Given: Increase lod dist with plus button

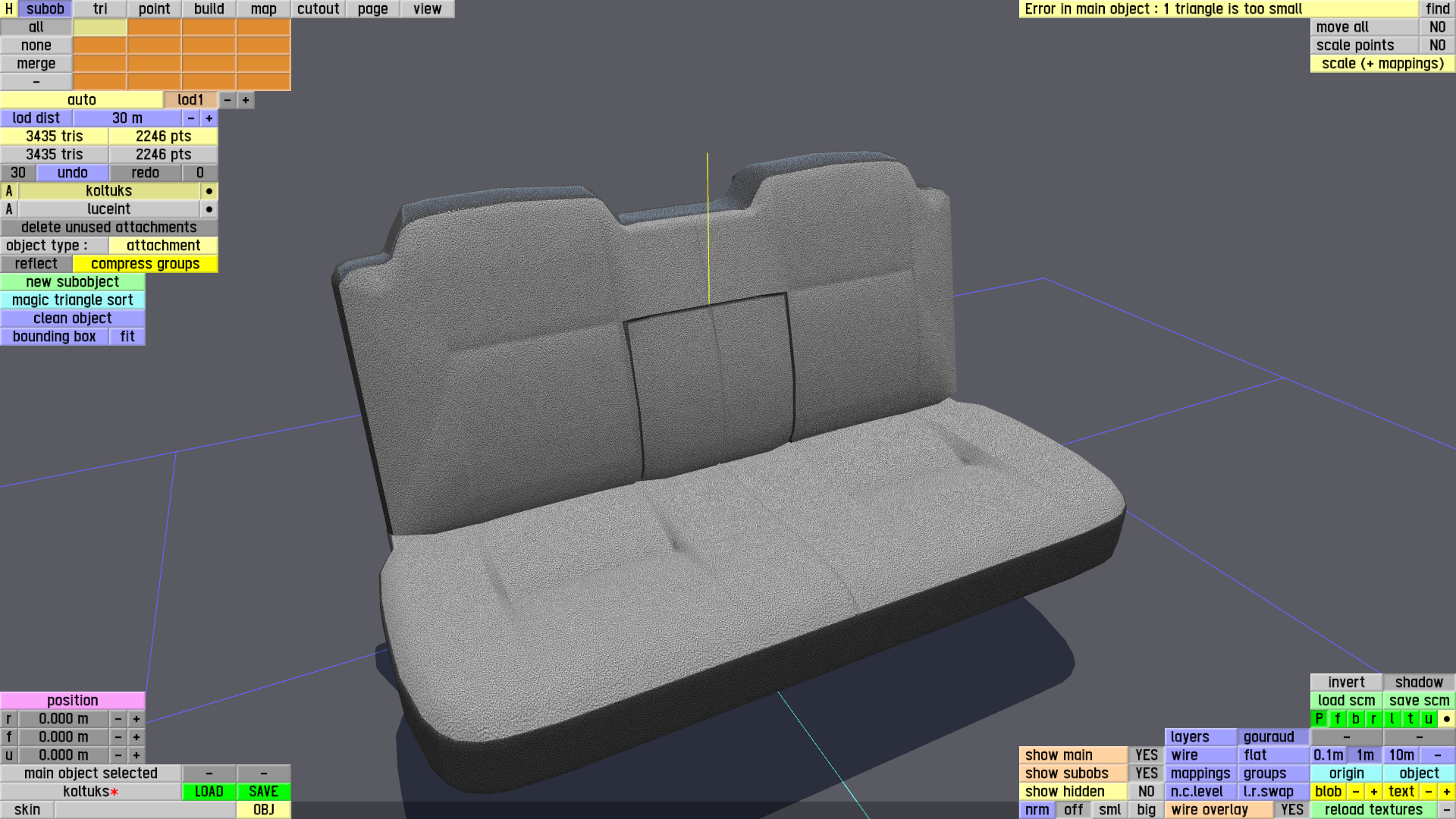Looking at the screenshot, I should (x=209, y=118).
